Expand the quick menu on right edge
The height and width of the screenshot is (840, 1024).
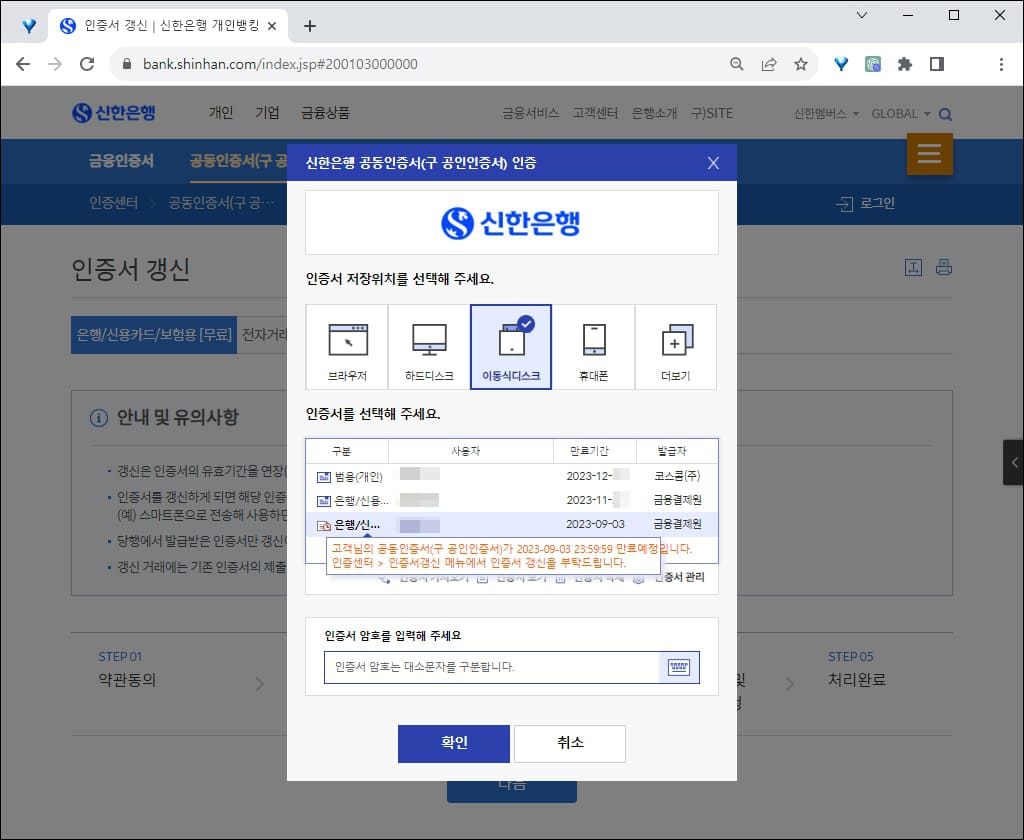[1013, 462]
